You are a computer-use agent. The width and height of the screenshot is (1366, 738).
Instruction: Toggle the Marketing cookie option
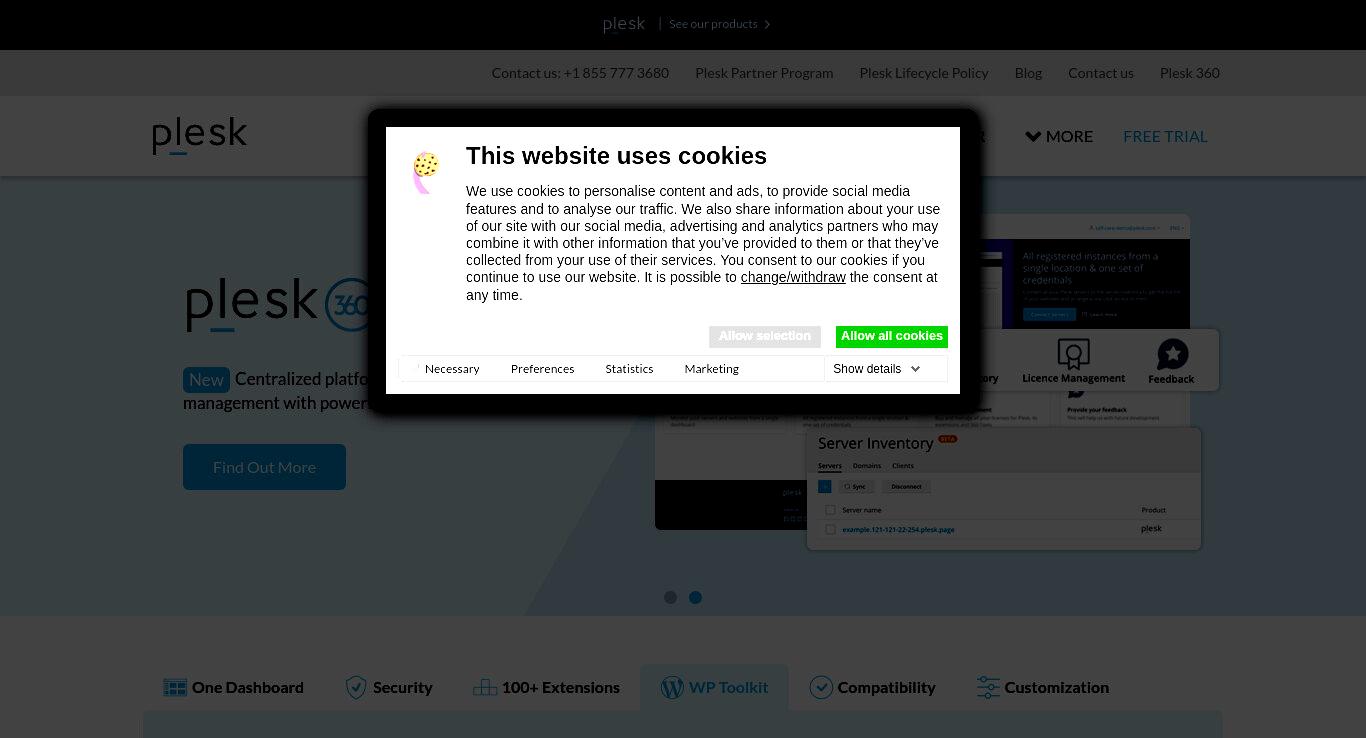point(711,369)
